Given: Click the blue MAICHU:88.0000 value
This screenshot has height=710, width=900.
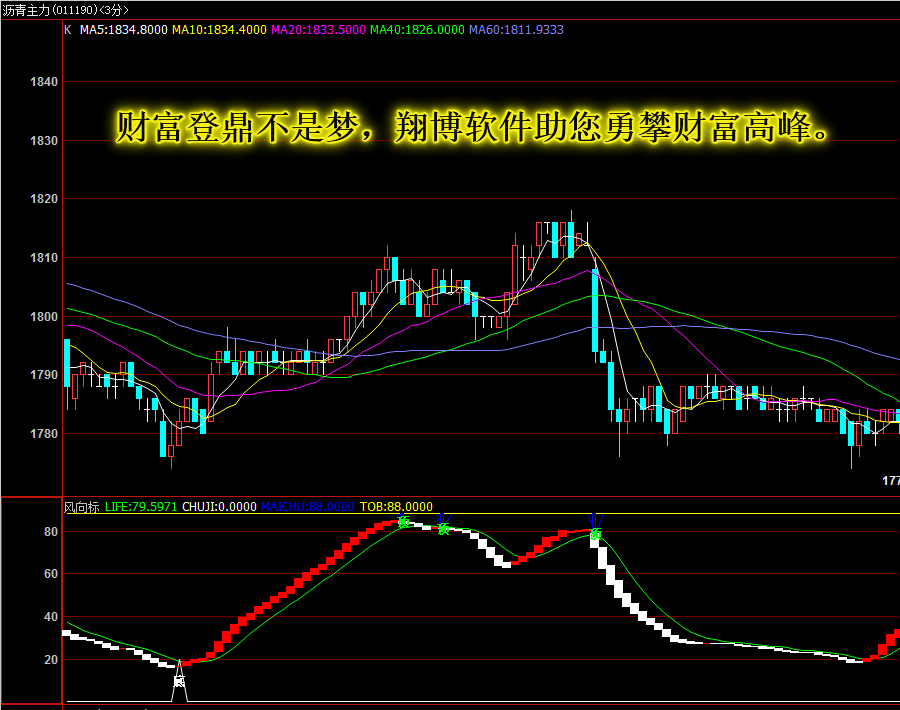Looking at the screenshot, I should pos(307,507).
